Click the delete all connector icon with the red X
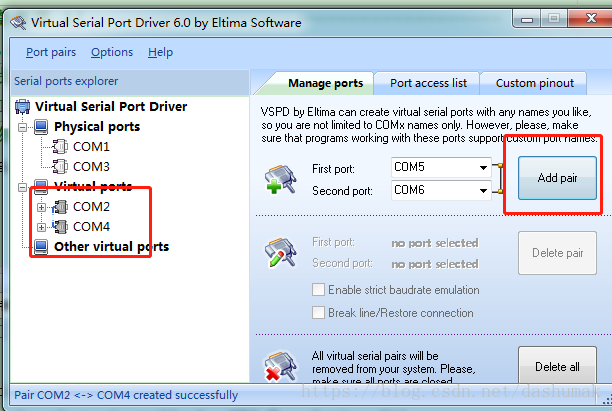 click(281, 366)
